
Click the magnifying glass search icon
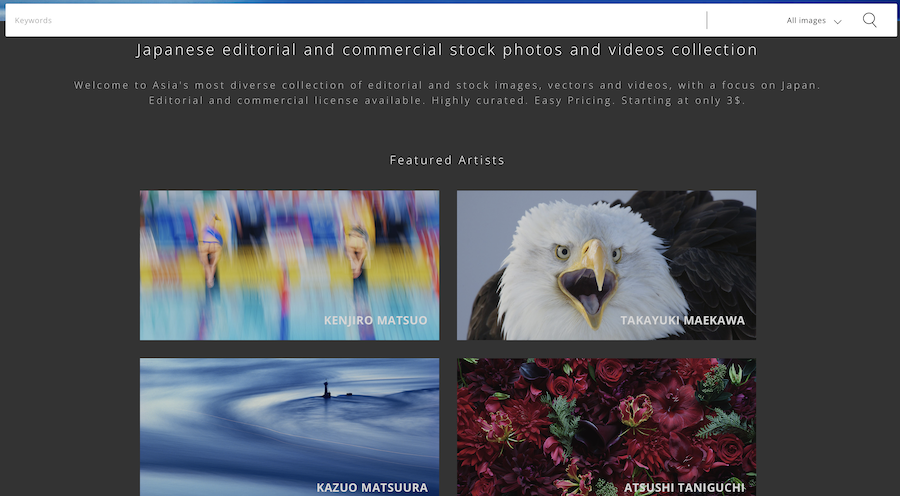870,20
